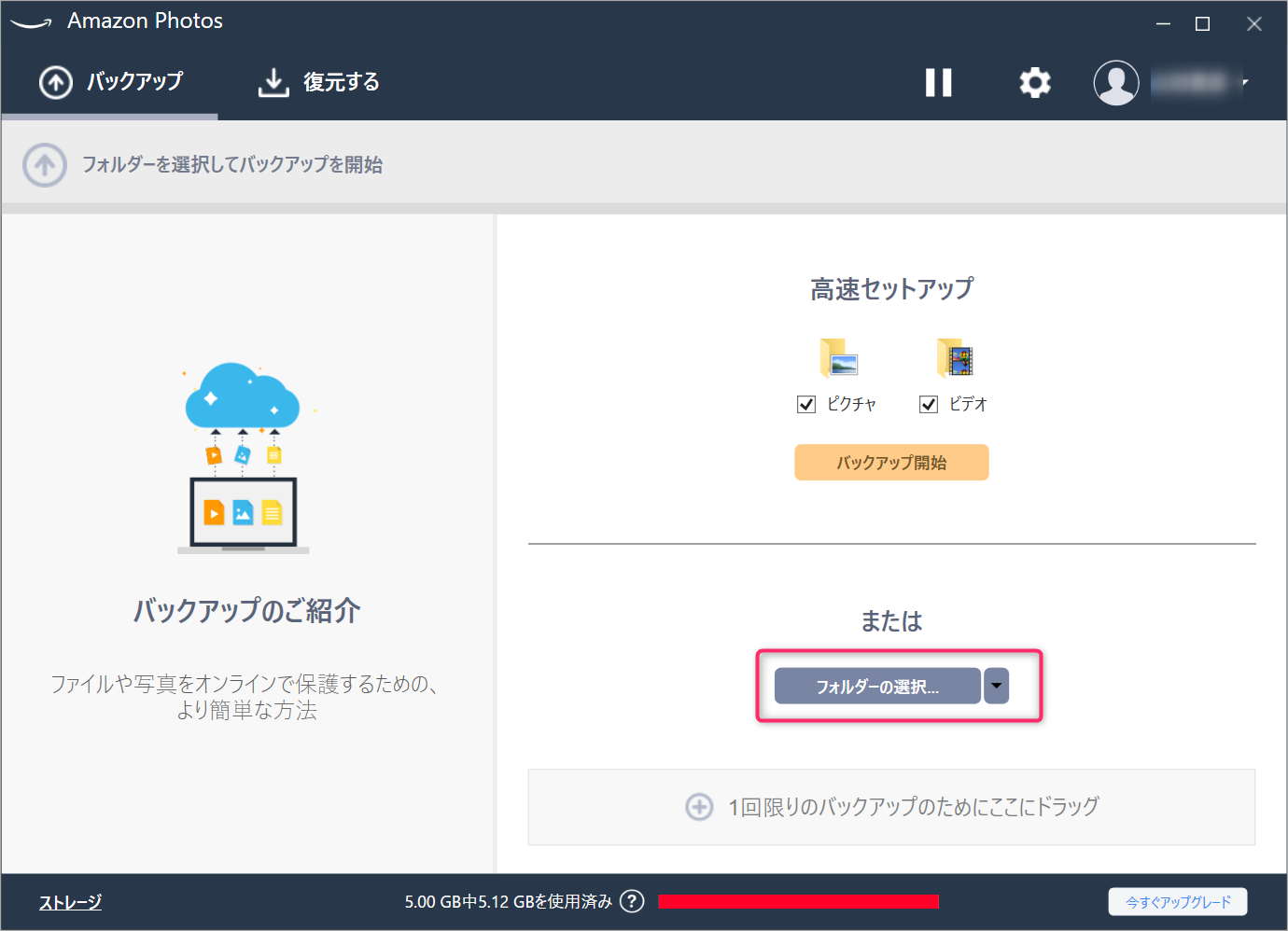Click the help question mark by storage usage
Screen dimensions: 1288x931
[x=632, y=901]
